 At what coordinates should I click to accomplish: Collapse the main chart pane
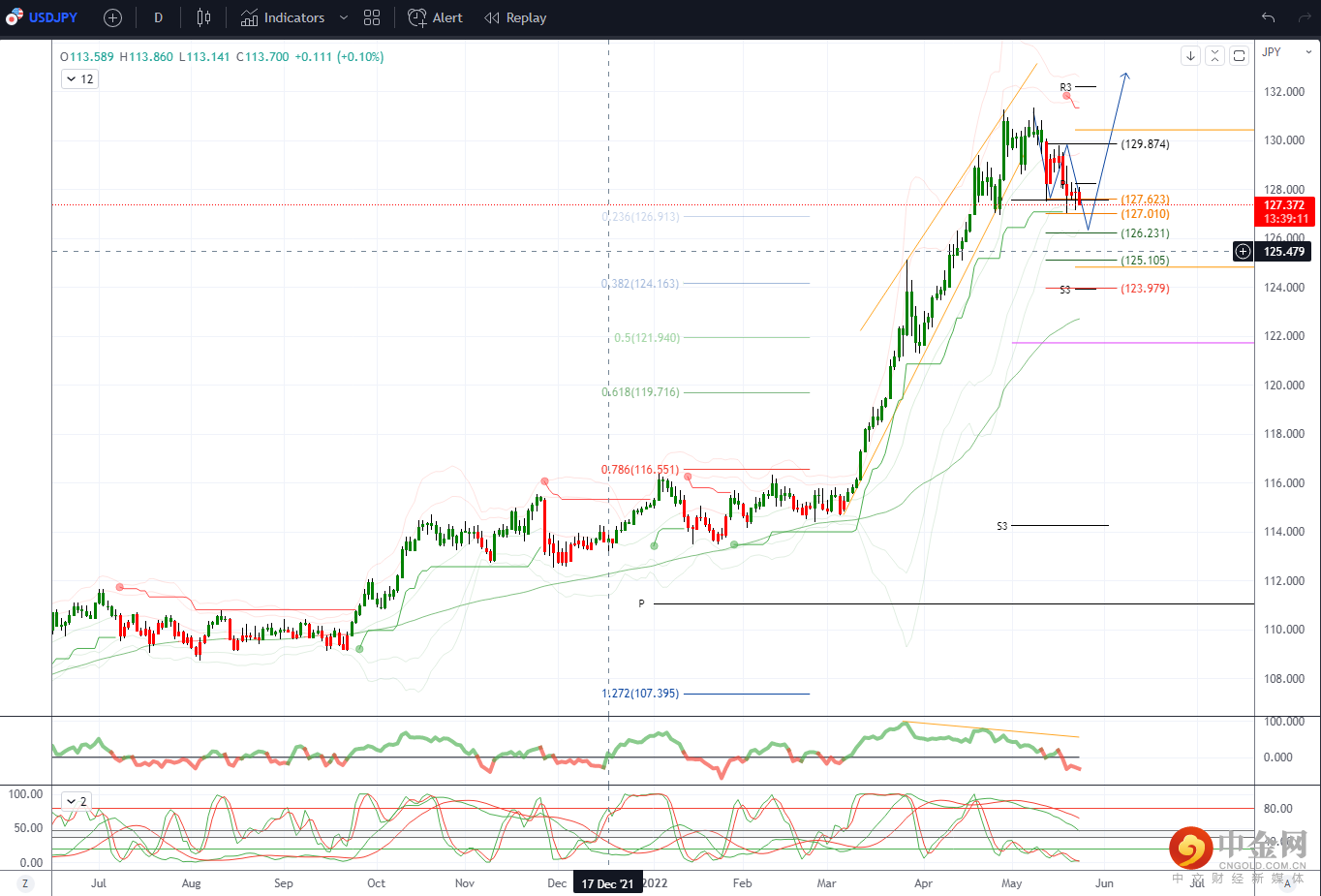tap(1214, 56)
